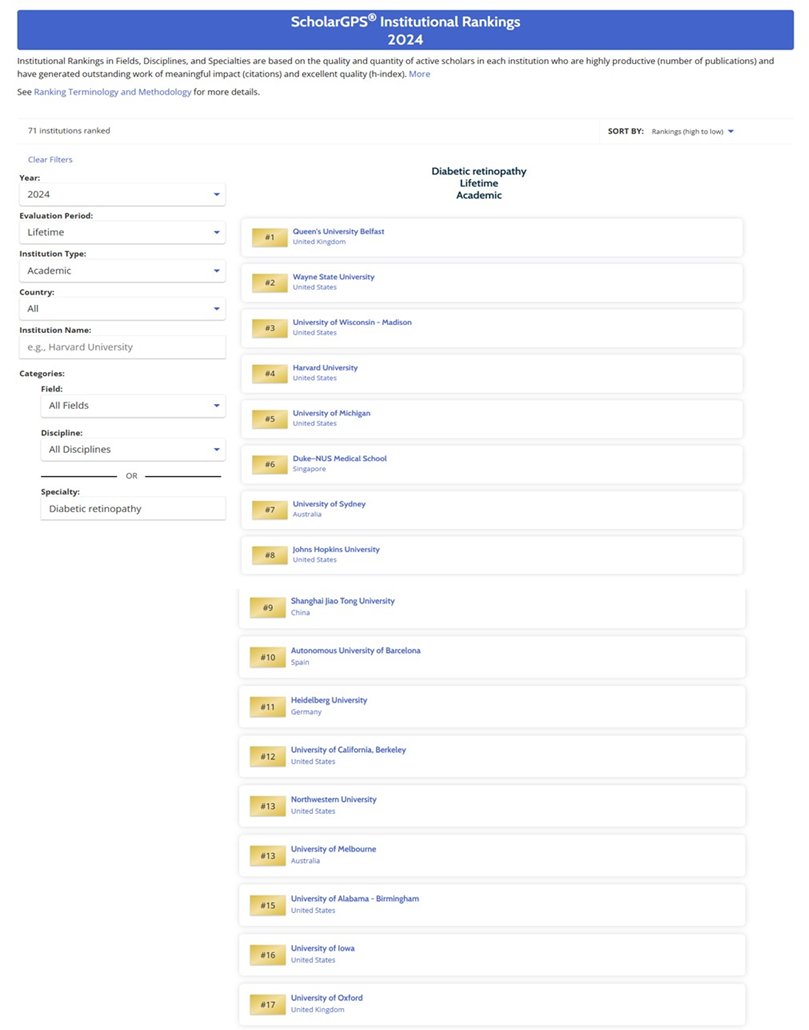Click the gold #12 rank badge

point(268,757)
